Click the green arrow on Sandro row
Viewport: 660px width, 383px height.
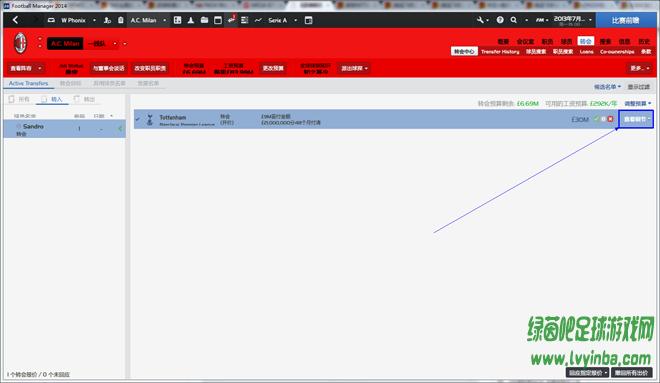pos(120,129)
